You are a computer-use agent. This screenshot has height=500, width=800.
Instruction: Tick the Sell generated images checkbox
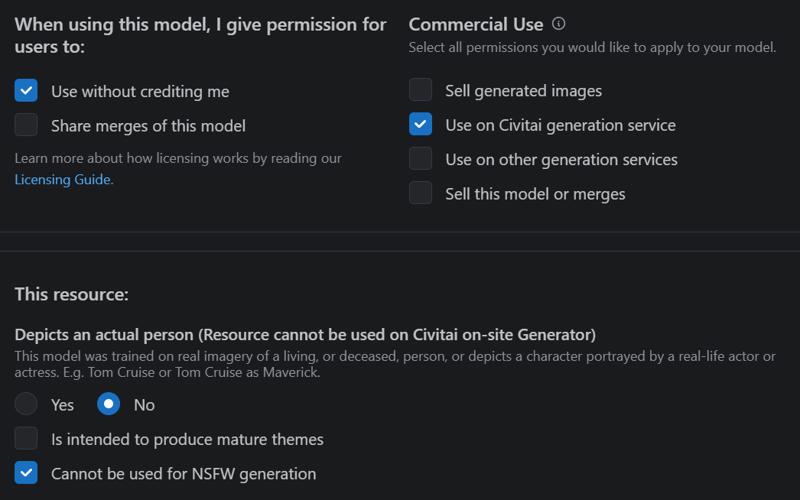tap(420, 90)
